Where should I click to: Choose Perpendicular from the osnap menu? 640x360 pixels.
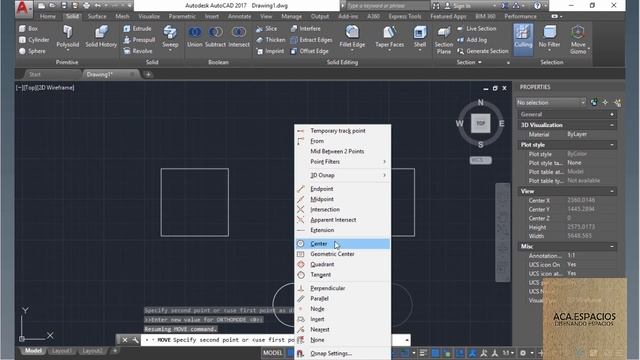[342, 288]
